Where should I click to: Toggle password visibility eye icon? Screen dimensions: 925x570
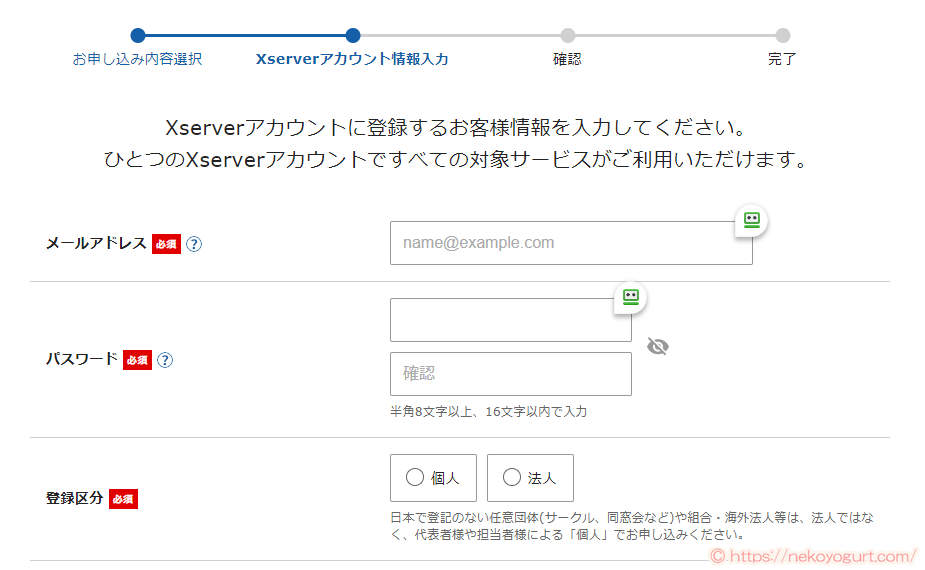coord(658,346)
